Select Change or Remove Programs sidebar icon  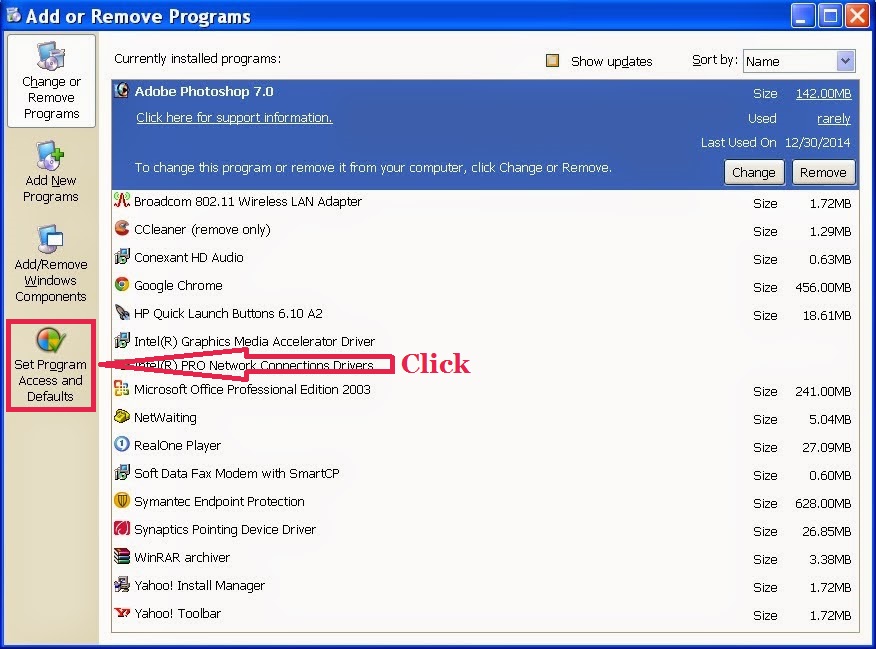tap(51, 56)
